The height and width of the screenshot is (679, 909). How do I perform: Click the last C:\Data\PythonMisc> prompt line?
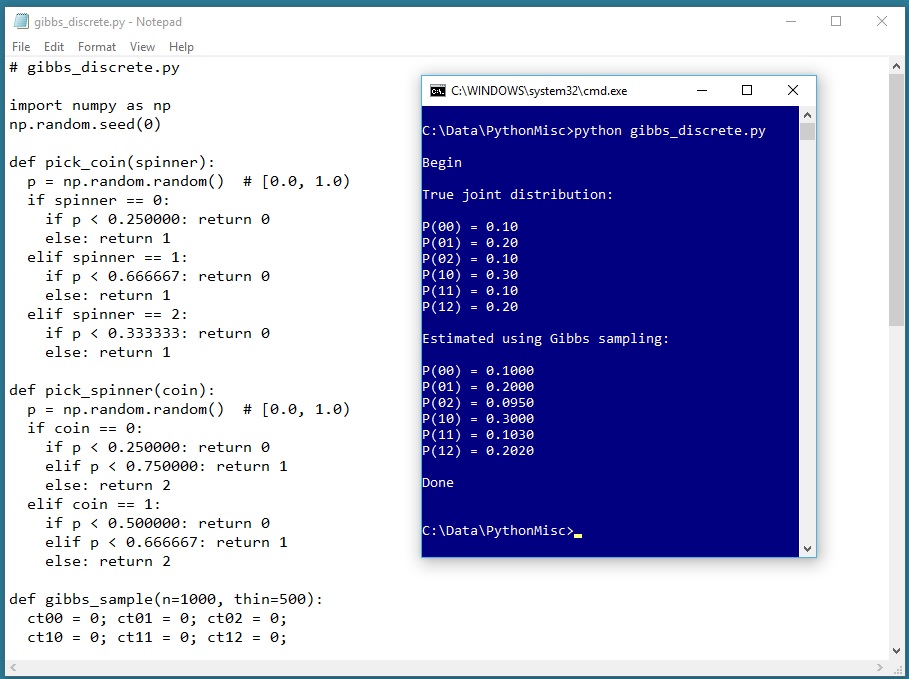point(498,531)
